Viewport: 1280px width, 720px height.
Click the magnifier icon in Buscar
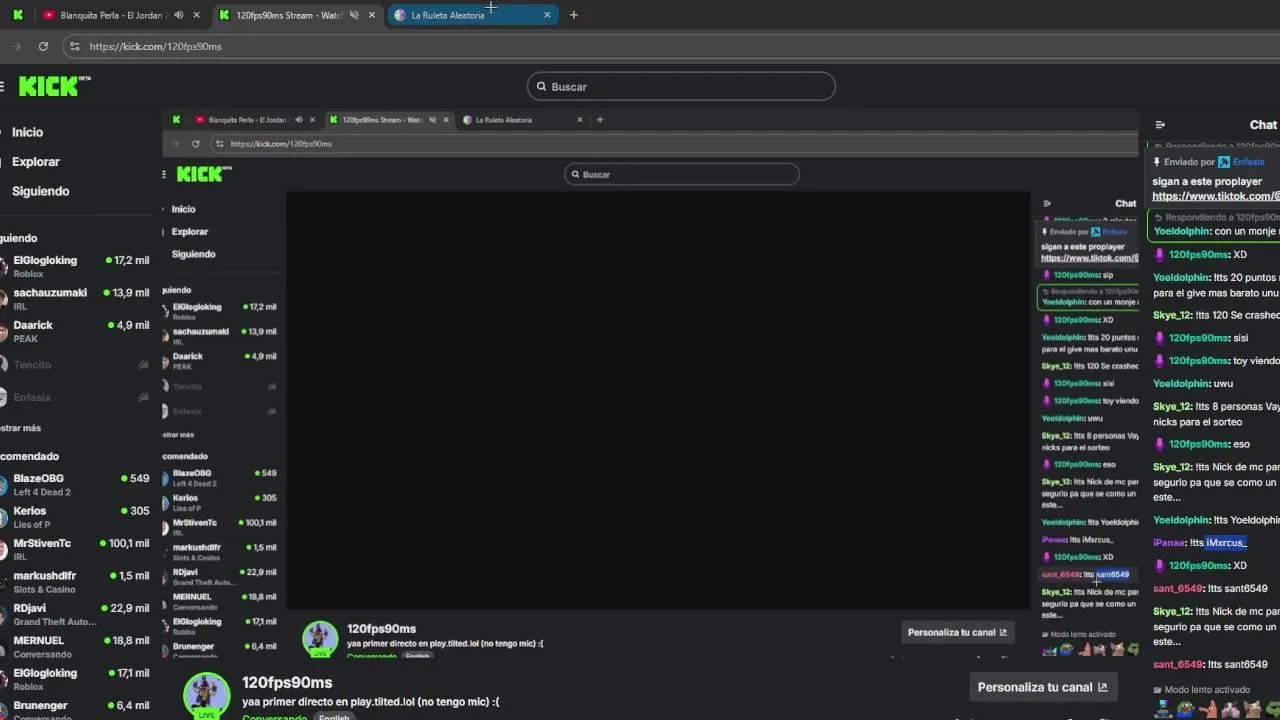coord(541,87)
